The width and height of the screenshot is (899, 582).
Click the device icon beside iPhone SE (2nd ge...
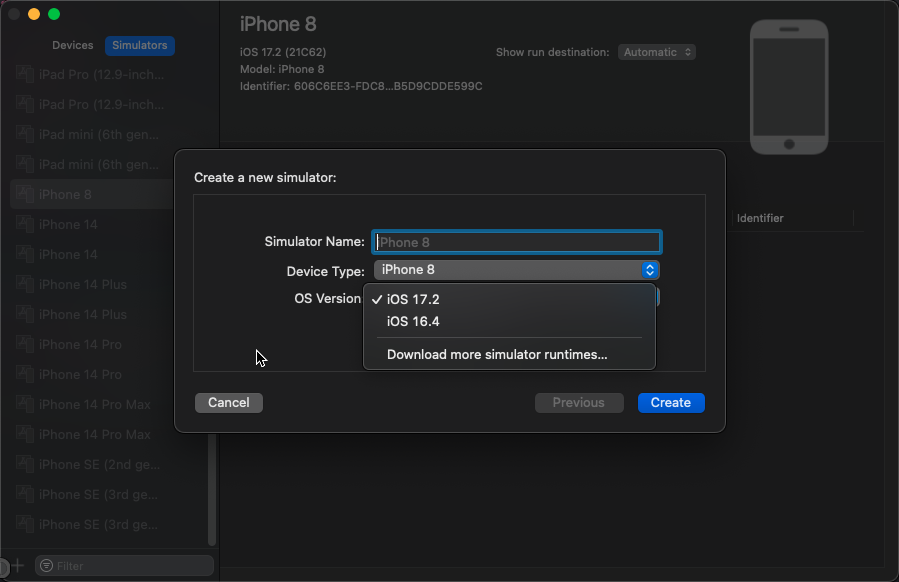25,464
